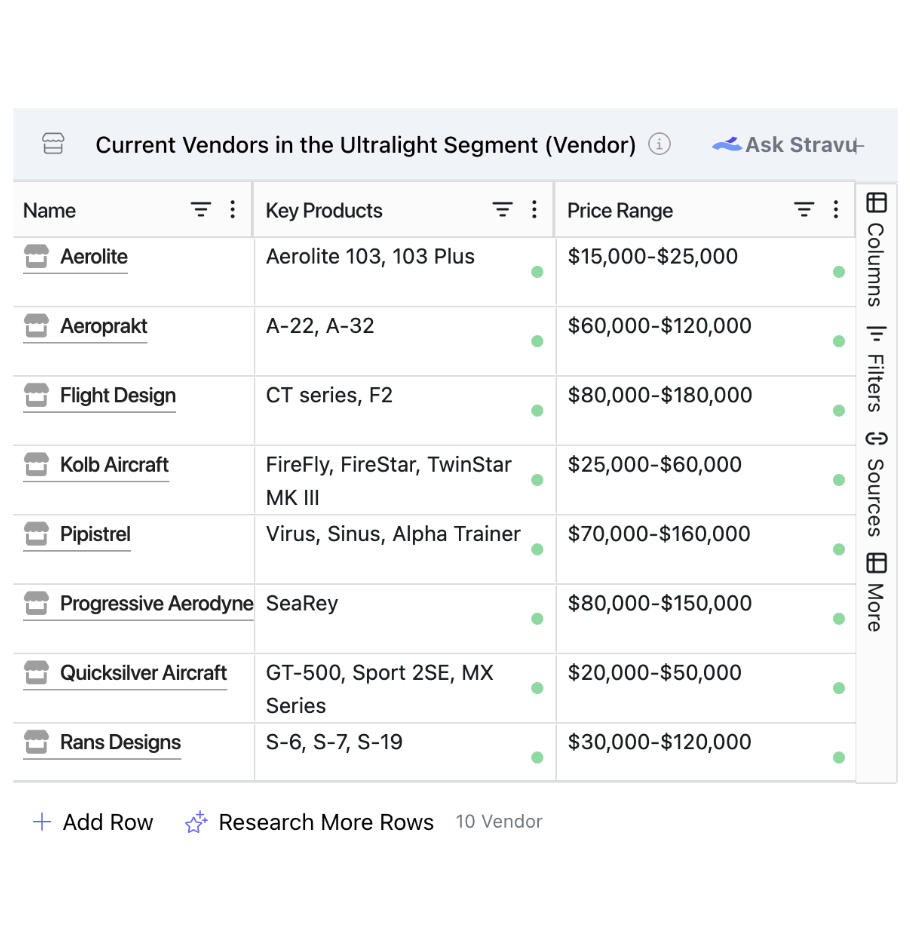Click green status dot in Aerolite price cell
The width and height of the screenshot is (910, 934).
pyautogui.click(x=839, y=272)
